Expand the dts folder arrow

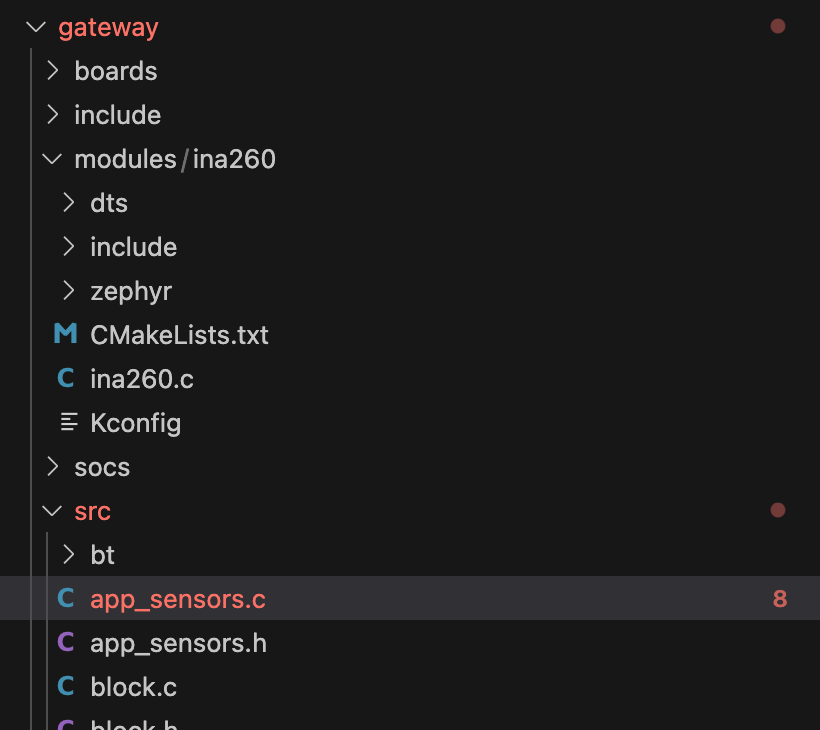click(x=68, y=202)
